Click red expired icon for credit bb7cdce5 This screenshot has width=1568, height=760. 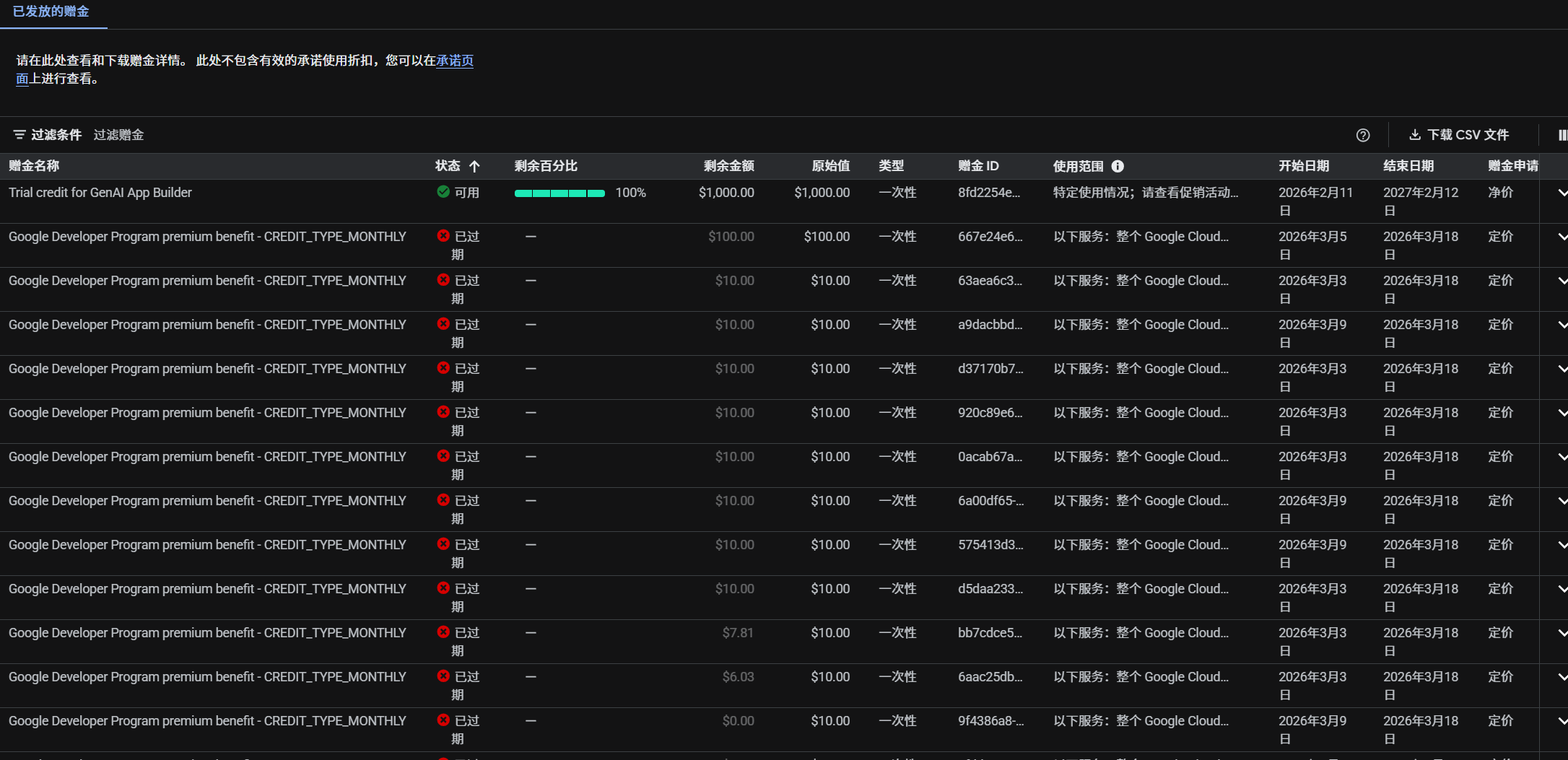(x=443, y=632)
